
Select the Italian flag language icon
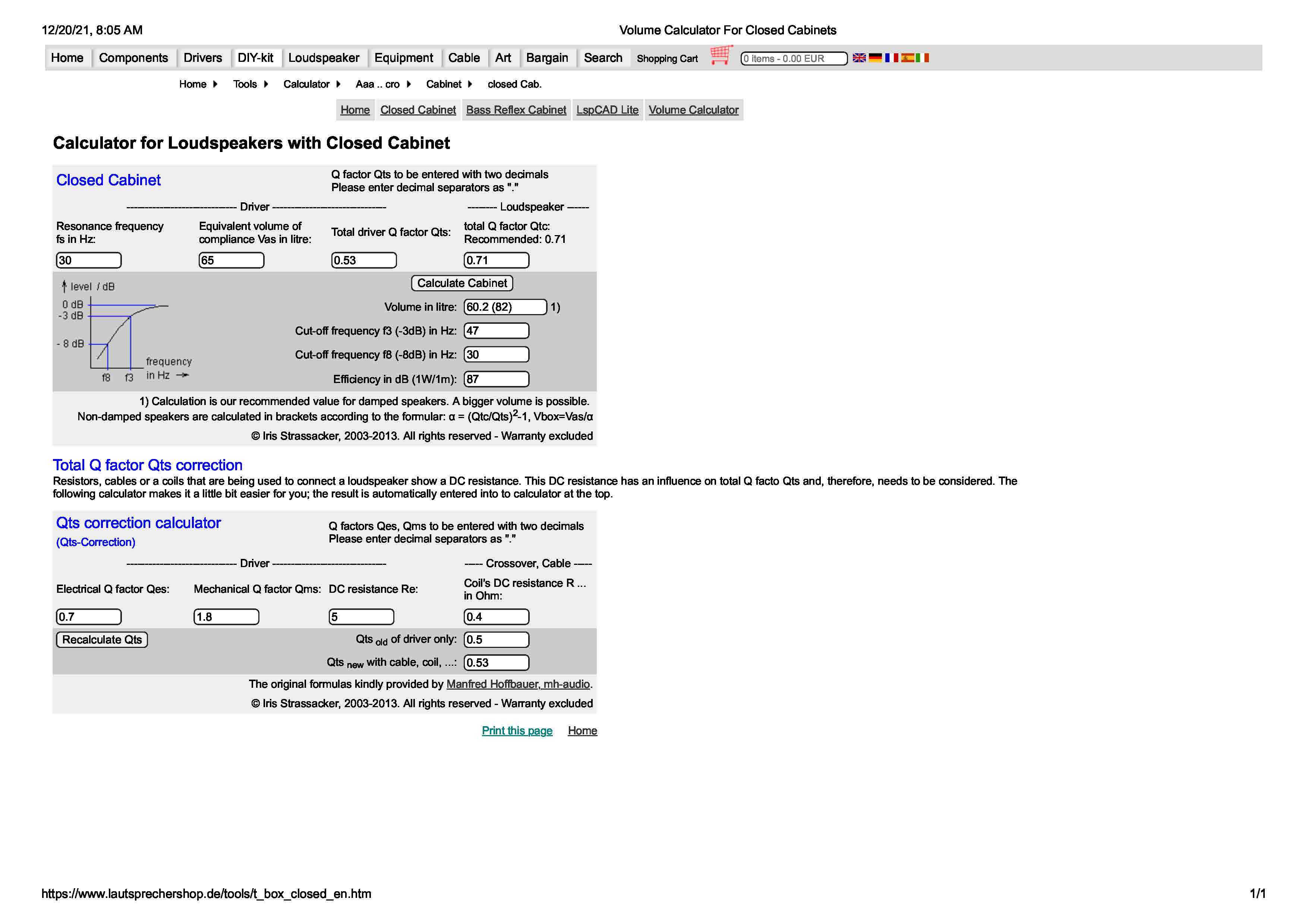pyautogui.click(x=923, y=58)
